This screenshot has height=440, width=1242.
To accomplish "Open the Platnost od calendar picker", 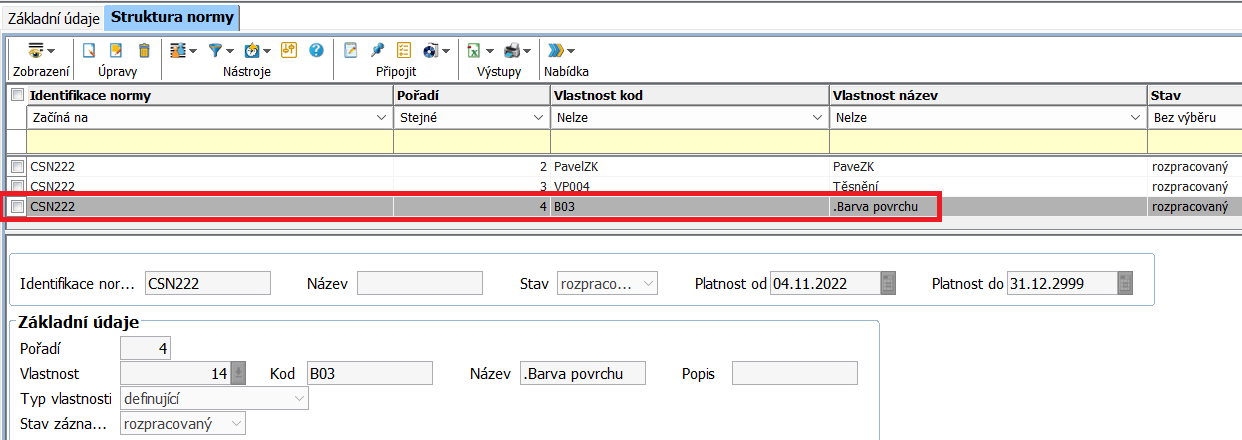I will pyautogui.click(x=887, y=284).
